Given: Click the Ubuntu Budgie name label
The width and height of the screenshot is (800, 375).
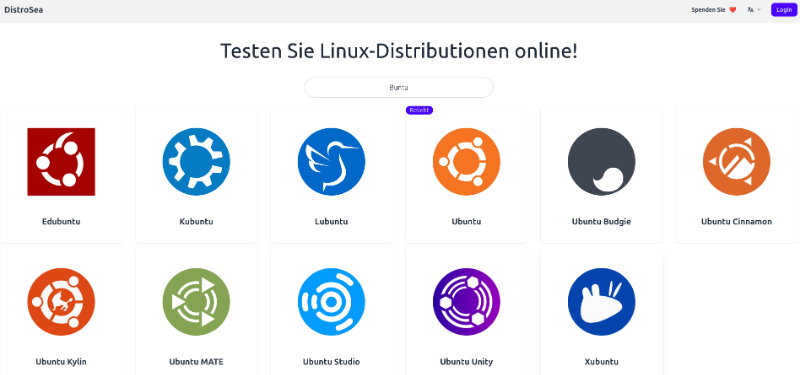Looking at the screenshot, I should pyautogui.click(x=602, y=221).
